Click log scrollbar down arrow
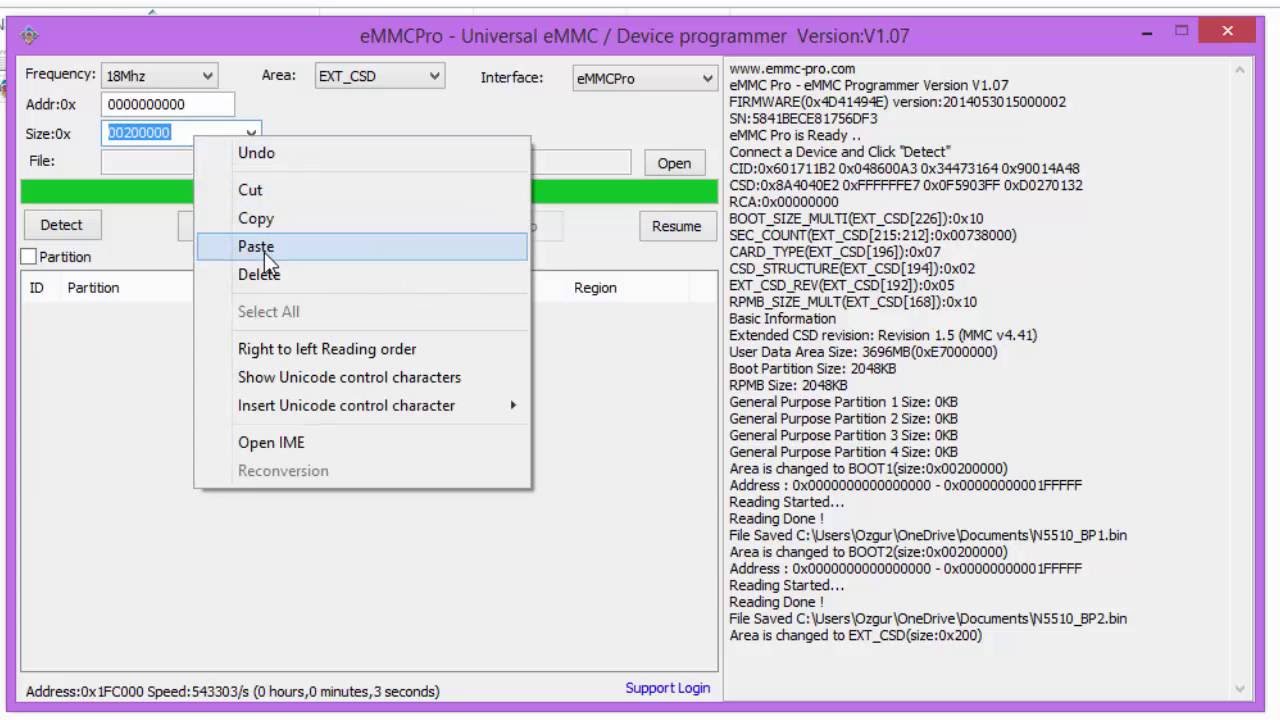This screenshot has height=720, width=1280. pos(1240,689)
